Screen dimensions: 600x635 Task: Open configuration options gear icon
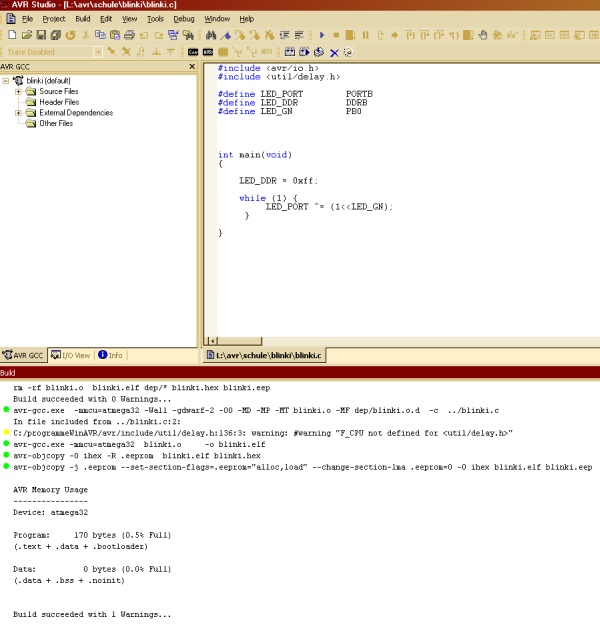348,52
